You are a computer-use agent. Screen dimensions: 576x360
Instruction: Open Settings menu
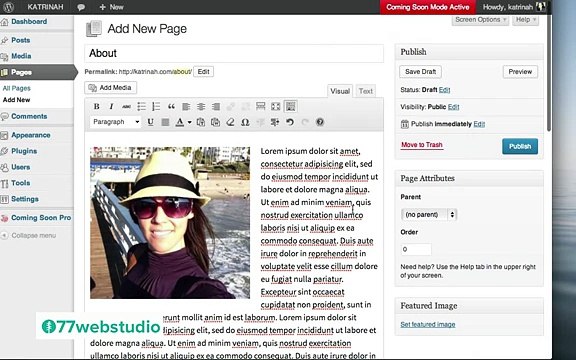25,199
